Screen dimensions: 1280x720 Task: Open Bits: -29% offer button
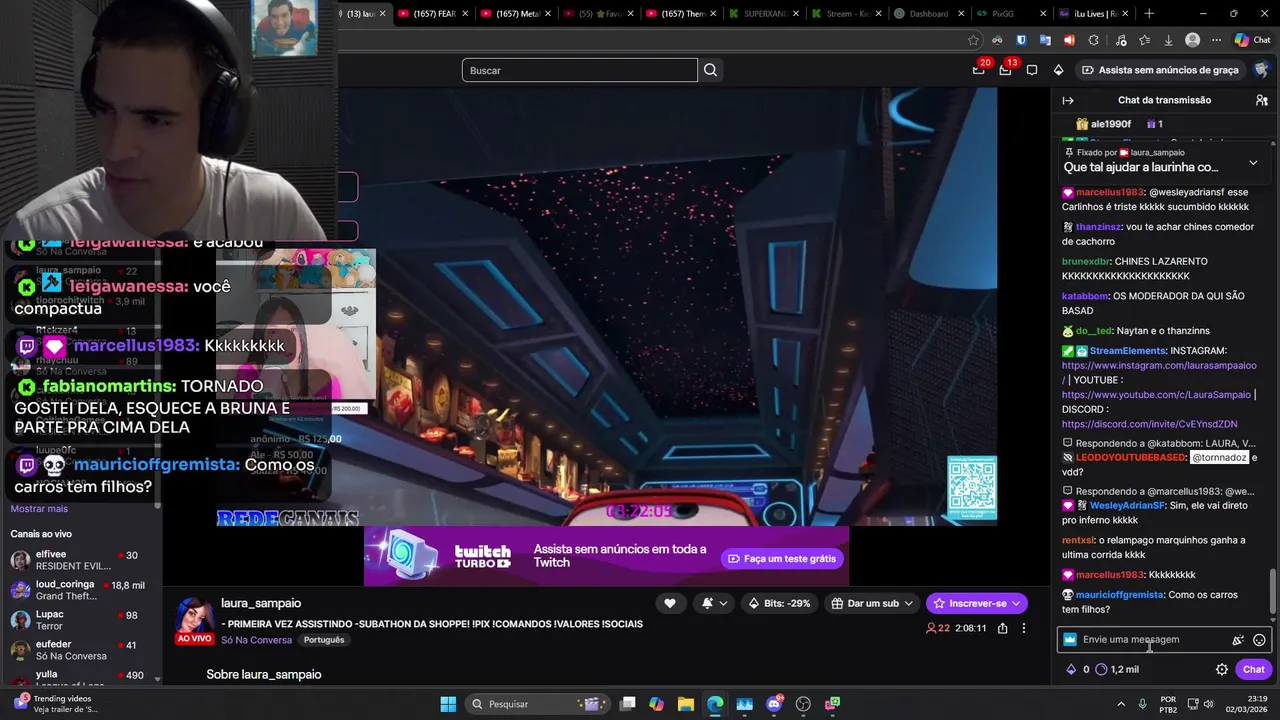pyautogui.click(x=780, y=603)
